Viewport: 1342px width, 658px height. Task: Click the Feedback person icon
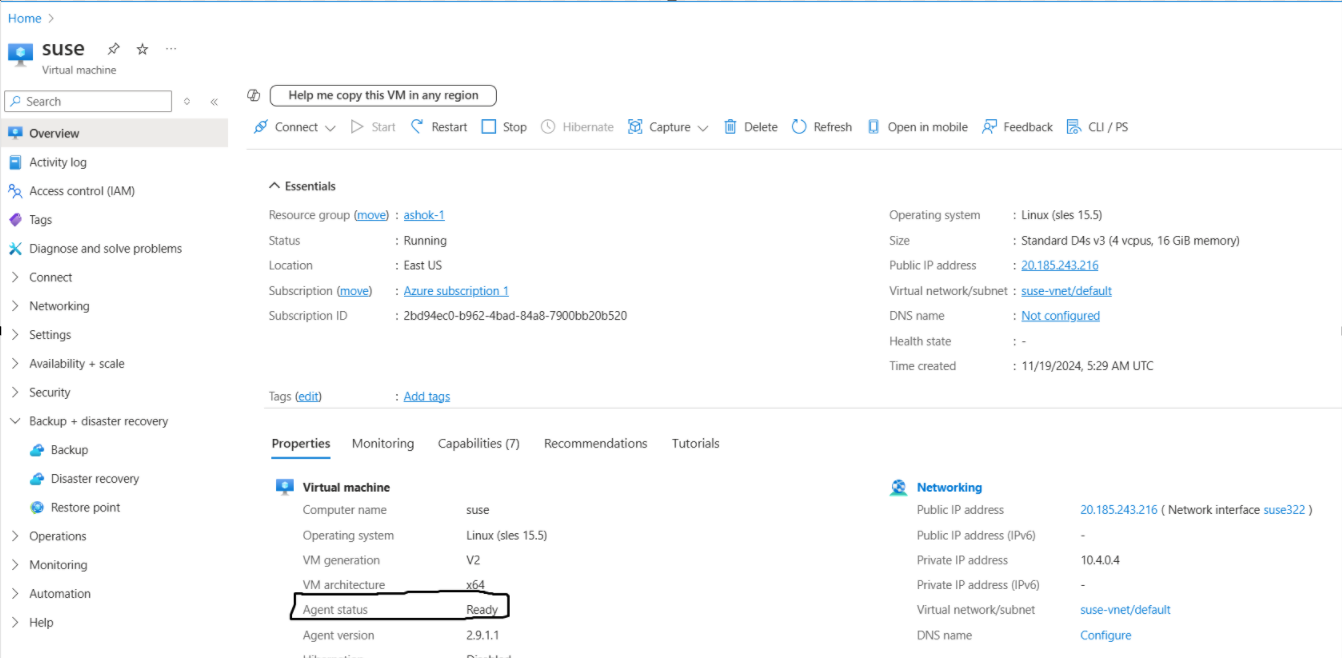[x=990, y=127]
